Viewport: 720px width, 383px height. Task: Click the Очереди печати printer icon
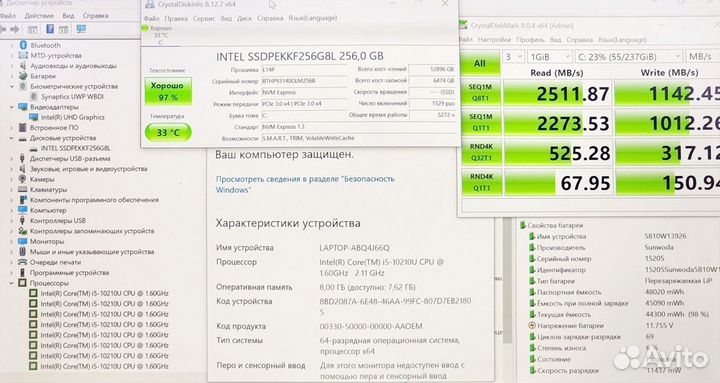23,262
